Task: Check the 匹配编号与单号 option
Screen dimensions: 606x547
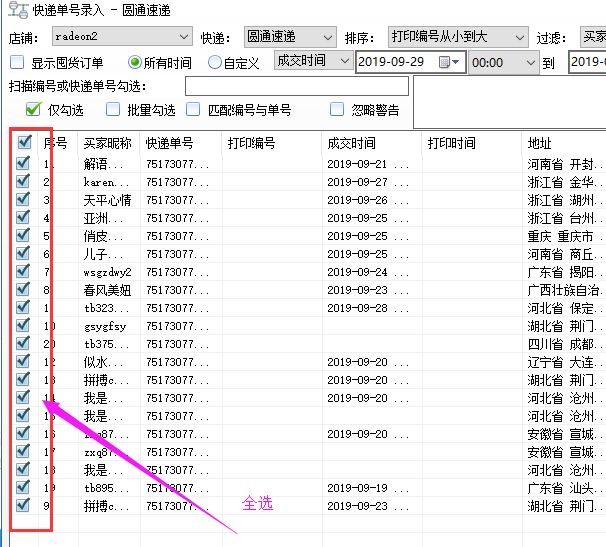Action: tap(192, 109)
